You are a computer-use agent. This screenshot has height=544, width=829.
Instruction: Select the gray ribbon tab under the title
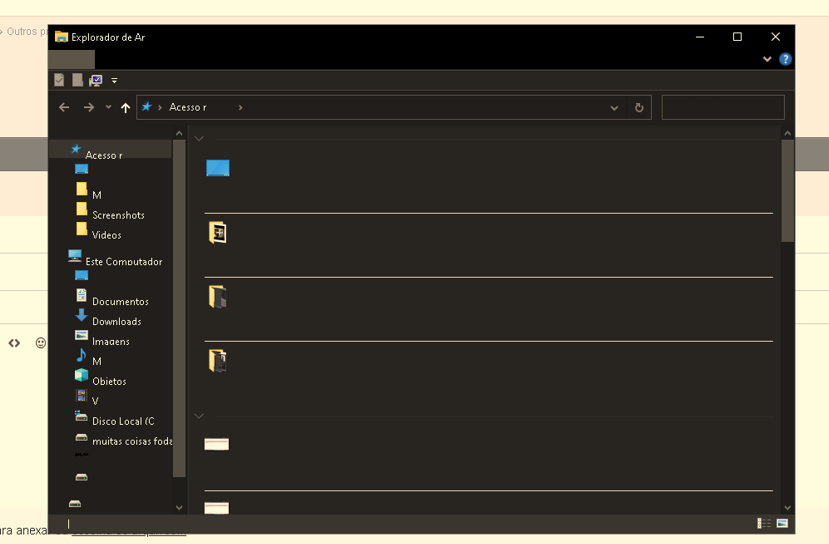[71, 59]
